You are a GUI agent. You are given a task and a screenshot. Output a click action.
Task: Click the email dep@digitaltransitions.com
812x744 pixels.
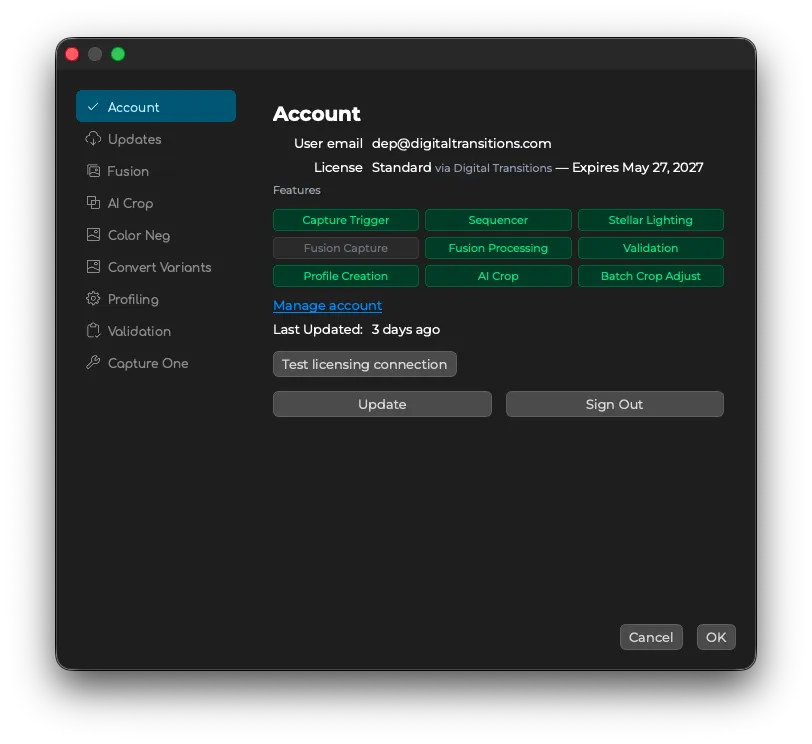pyautogui.click(x=461, y=143)
